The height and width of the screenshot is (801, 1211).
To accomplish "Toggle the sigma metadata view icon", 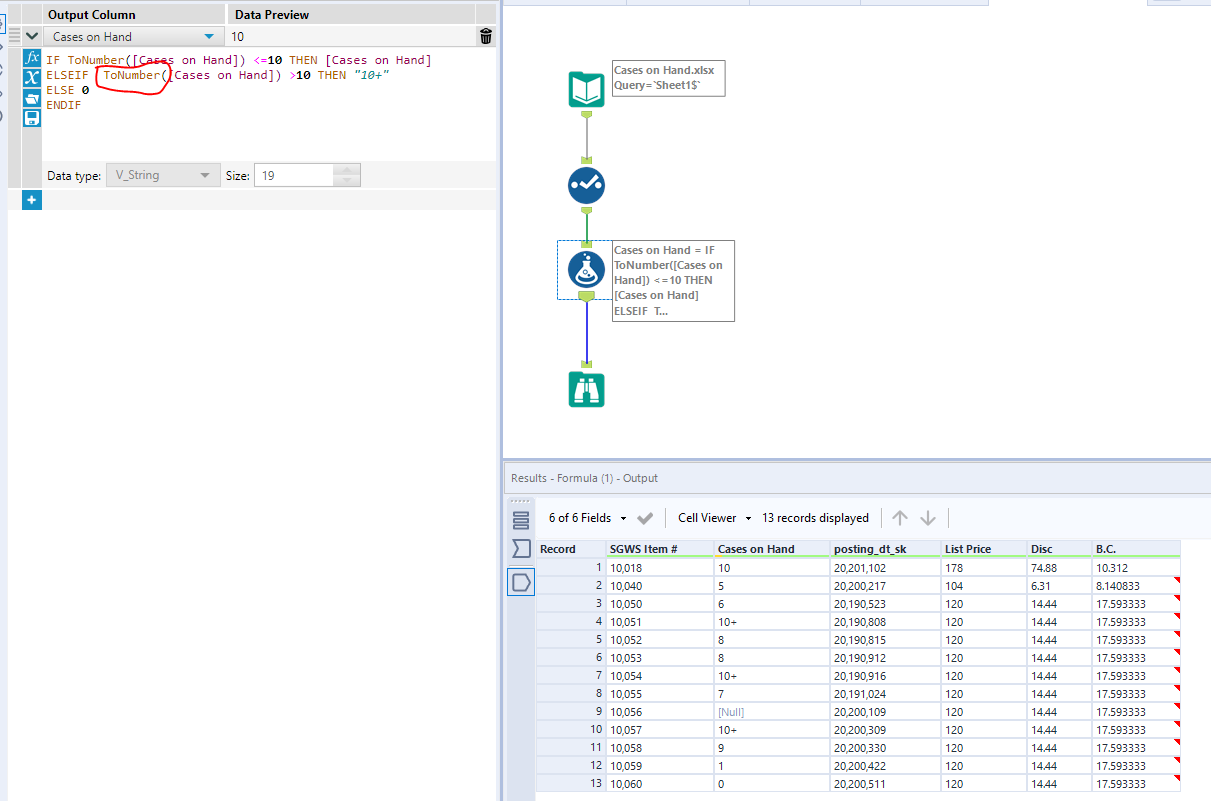I will coord(520,549).
